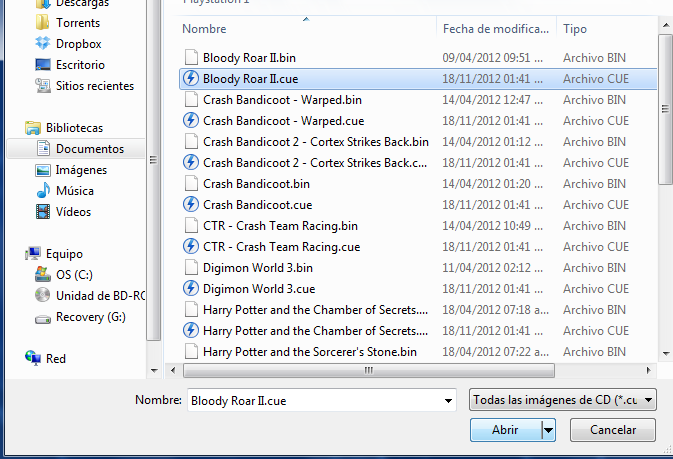Click the Documentos library icon
This screenshot has height=459, width=673.
43,149
